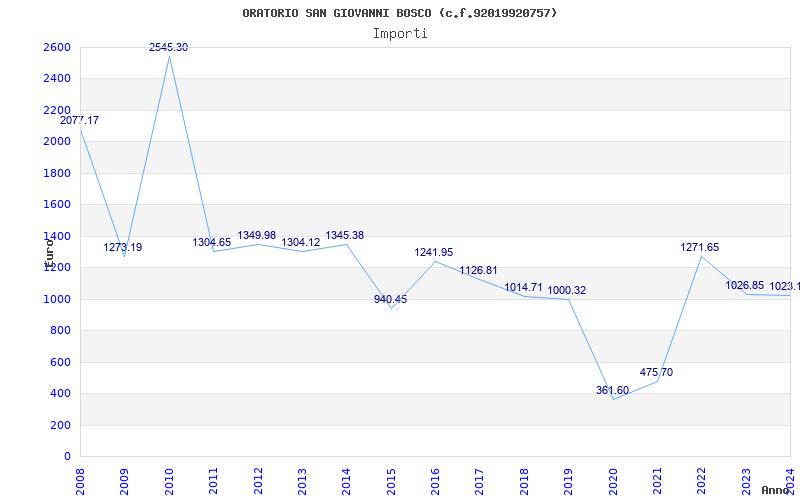Click the 2019 x-axis year label
This screenshot has height=500, width=800.
[x=568, y=481]
